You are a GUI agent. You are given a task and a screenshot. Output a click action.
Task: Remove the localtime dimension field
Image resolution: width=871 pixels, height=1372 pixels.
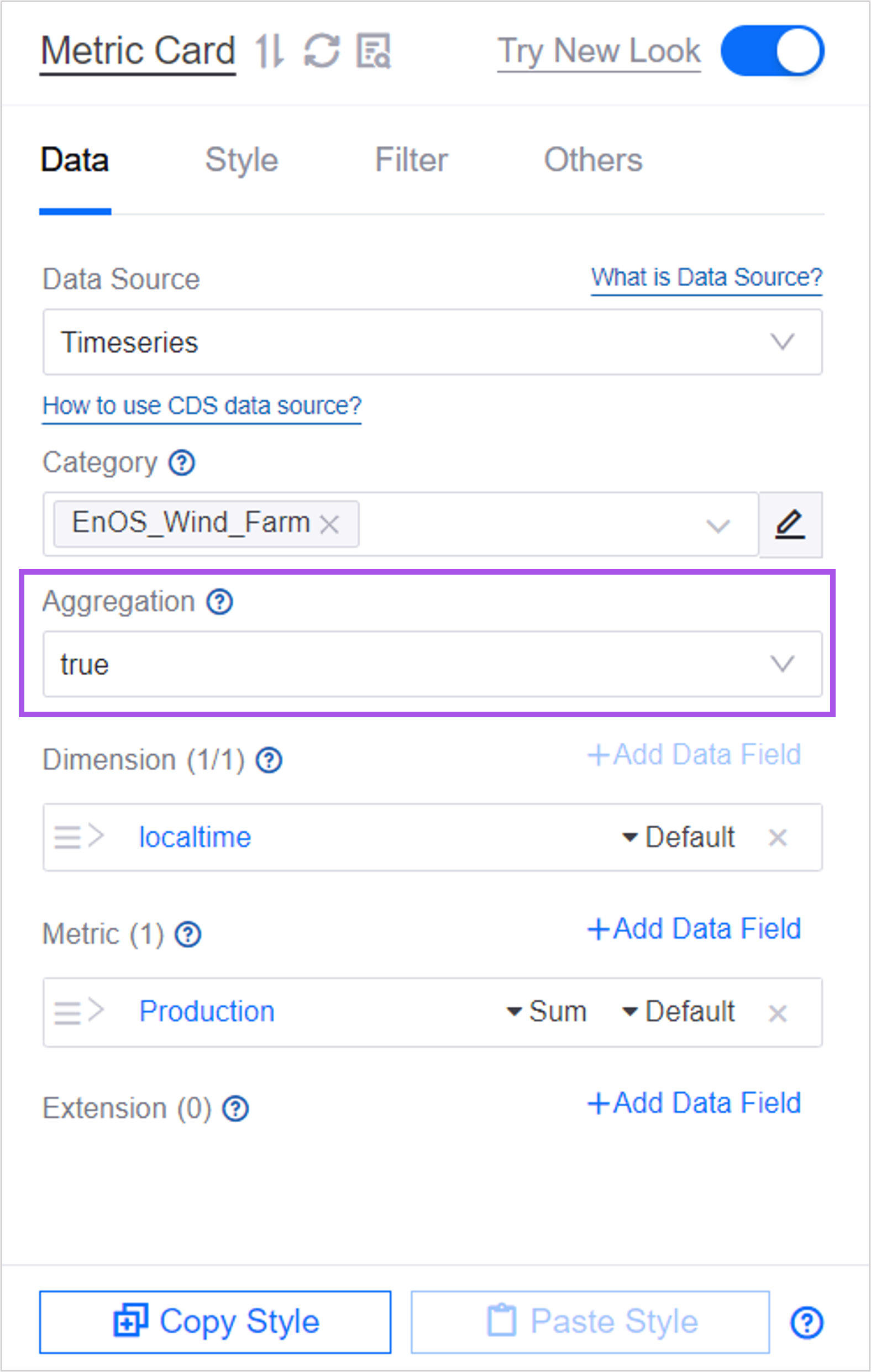click(x=778, y=838)
